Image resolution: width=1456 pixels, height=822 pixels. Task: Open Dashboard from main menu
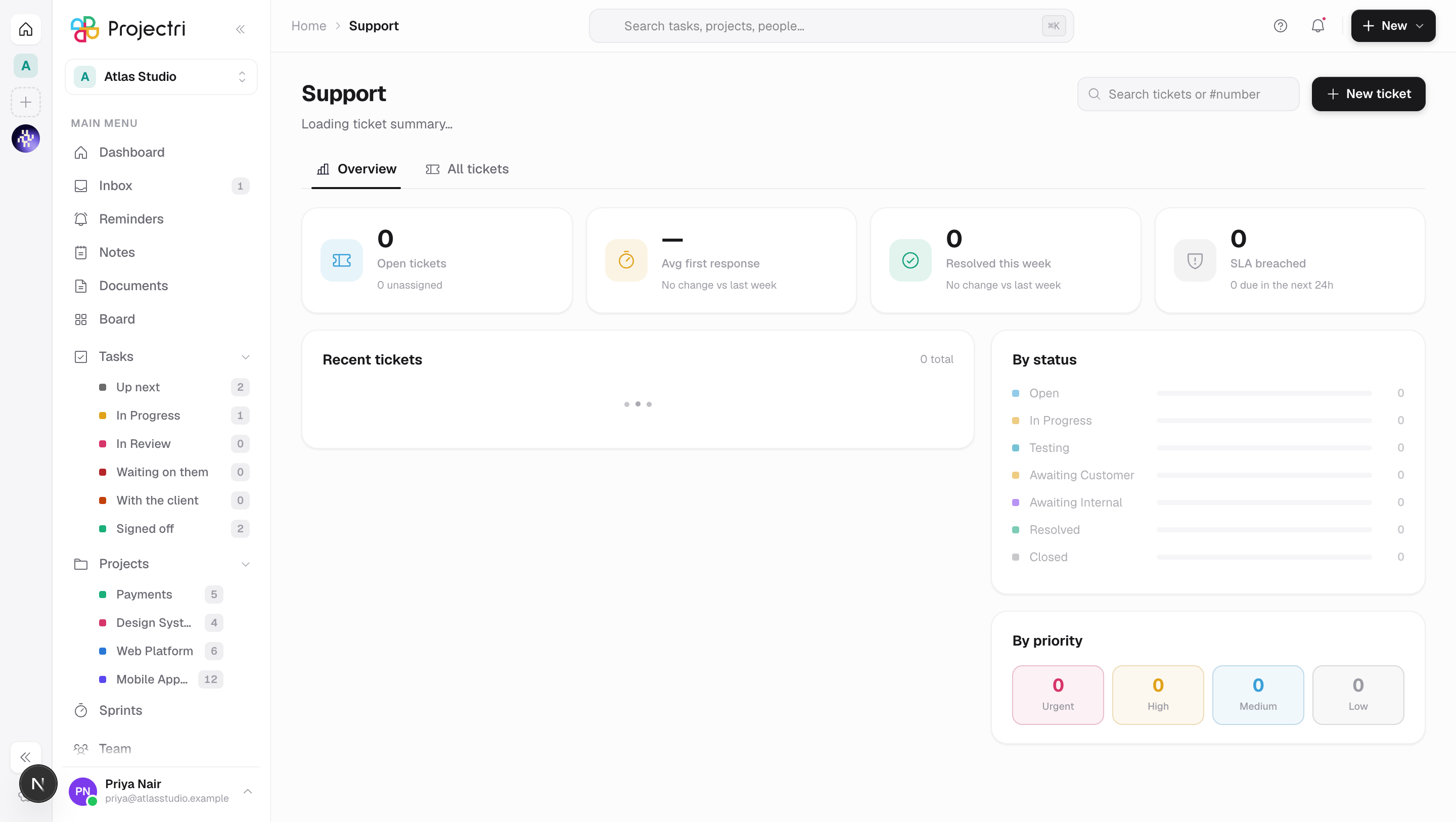coord(161,152)
